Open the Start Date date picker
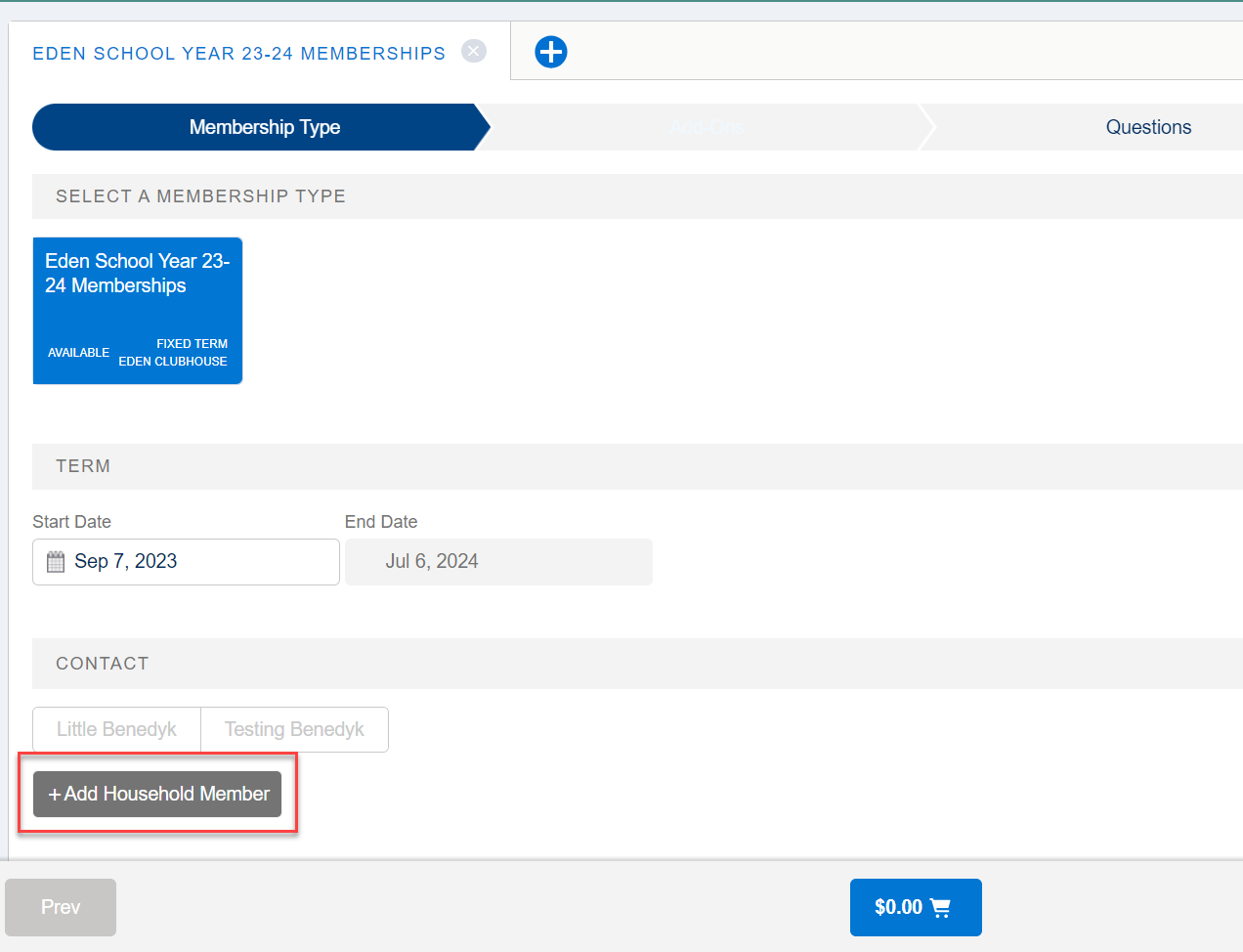This screenshot has height=952, width=1243. (x=186, y=561)
